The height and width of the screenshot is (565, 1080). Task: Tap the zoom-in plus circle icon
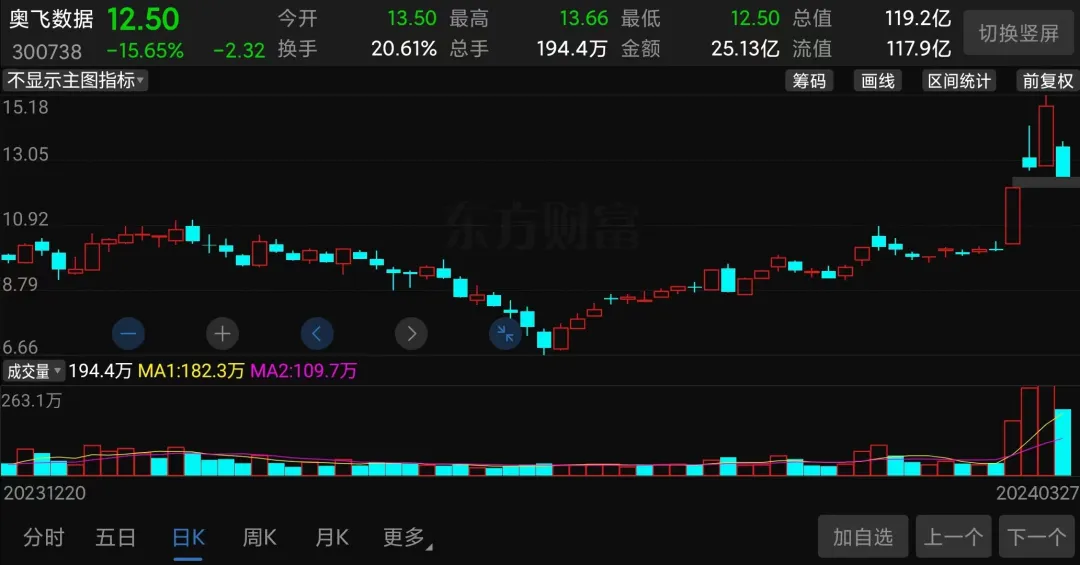tap(222, 334)
